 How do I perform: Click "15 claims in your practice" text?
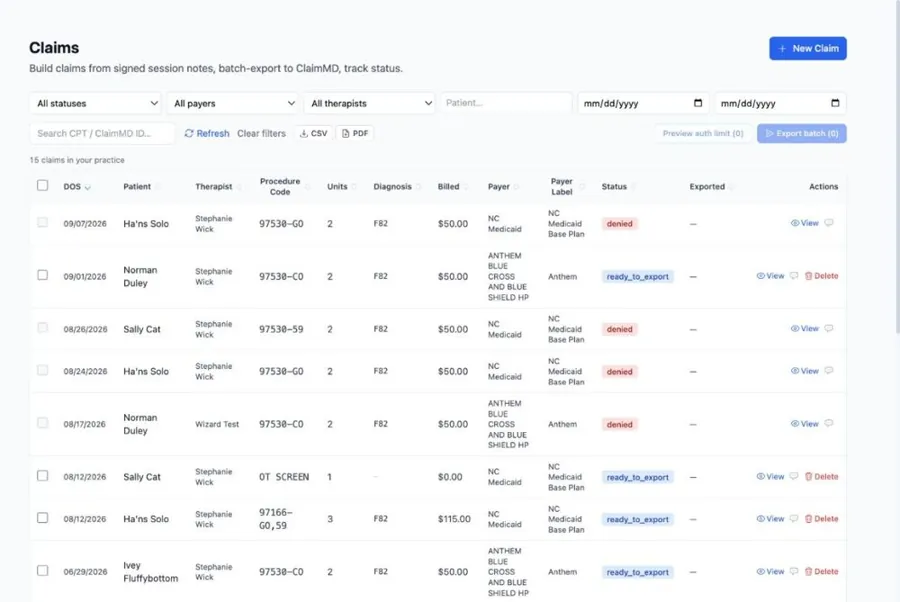77,160
